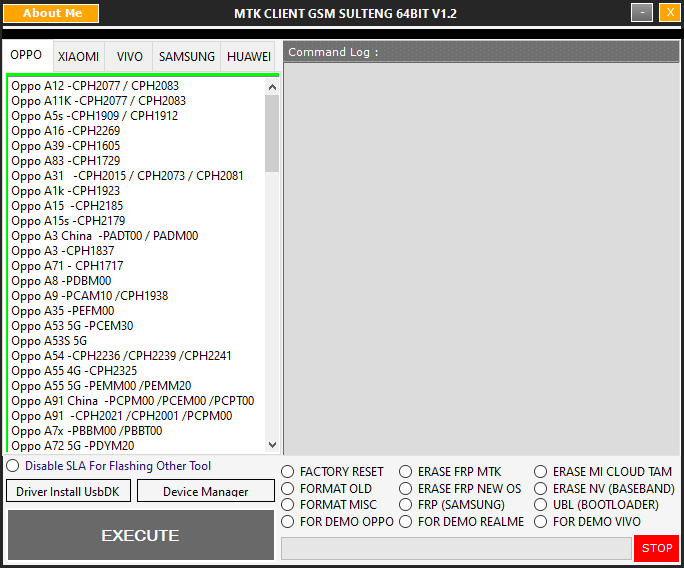Switch to the XIAOMI tab

pos(79,57)
